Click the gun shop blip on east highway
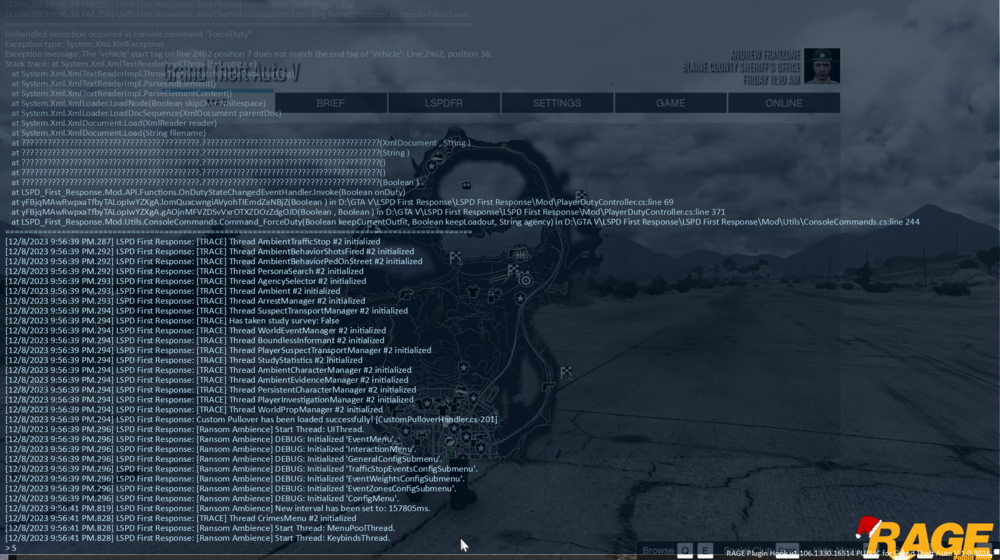 [x=548, y=385]
